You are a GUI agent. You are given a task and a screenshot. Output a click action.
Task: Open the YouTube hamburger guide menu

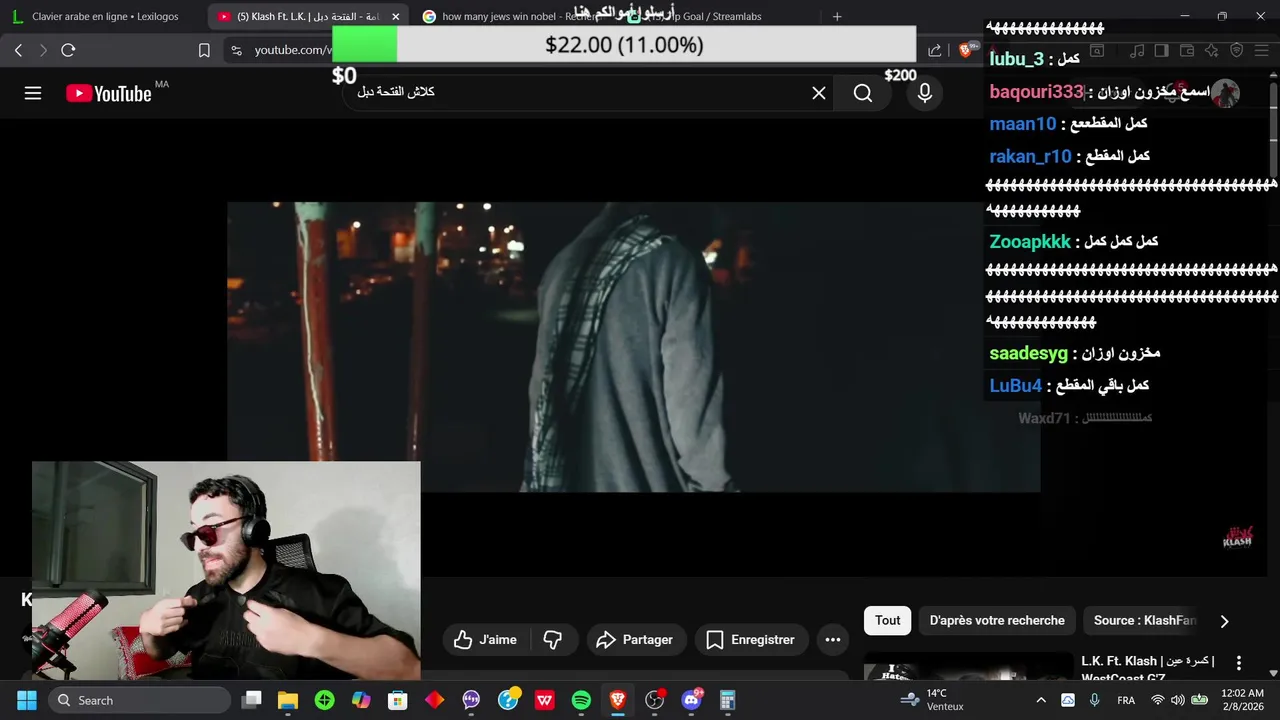point(33,93)
